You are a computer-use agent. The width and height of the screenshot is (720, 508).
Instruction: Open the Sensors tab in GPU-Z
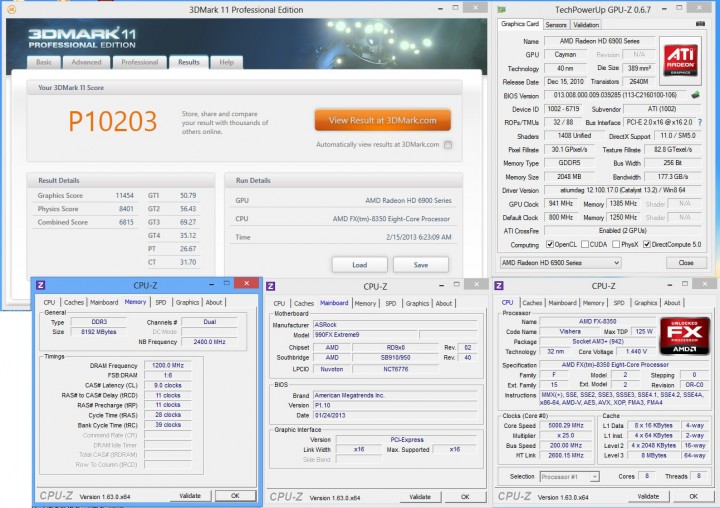point(556,25)
